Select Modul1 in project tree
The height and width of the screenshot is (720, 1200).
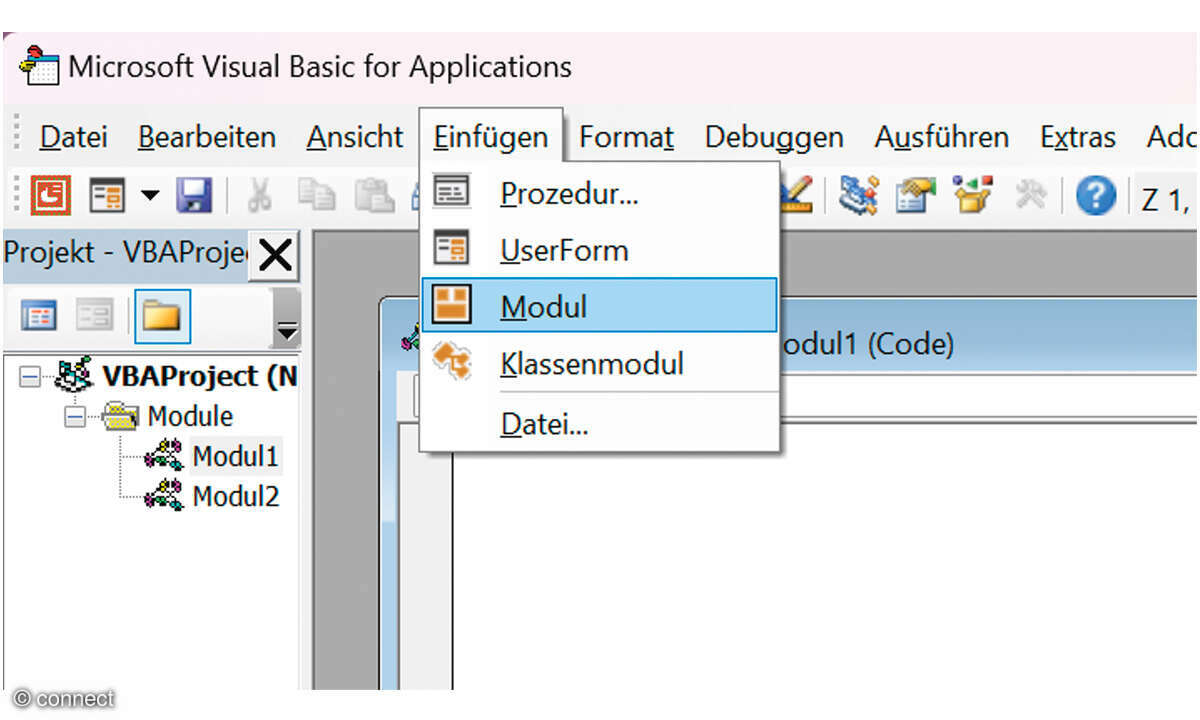(235, 456)
